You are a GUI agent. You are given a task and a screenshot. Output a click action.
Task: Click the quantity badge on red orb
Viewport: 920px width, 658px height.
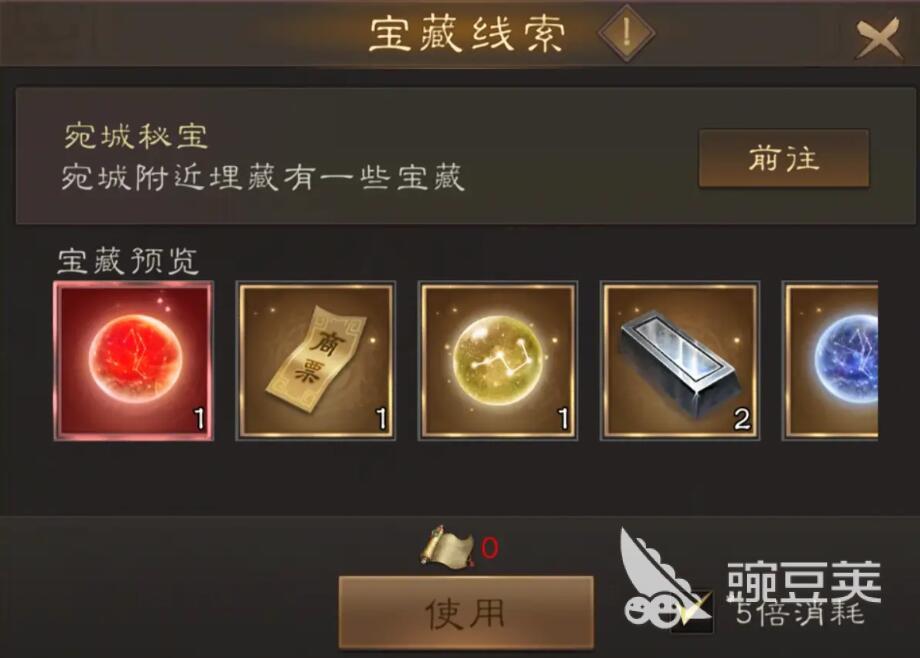pos(199,419)
